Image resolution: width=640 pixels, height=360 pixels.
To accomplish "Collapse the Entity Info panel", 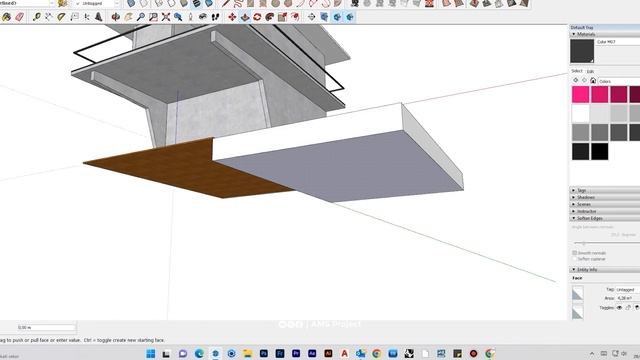I will [574, 270].
